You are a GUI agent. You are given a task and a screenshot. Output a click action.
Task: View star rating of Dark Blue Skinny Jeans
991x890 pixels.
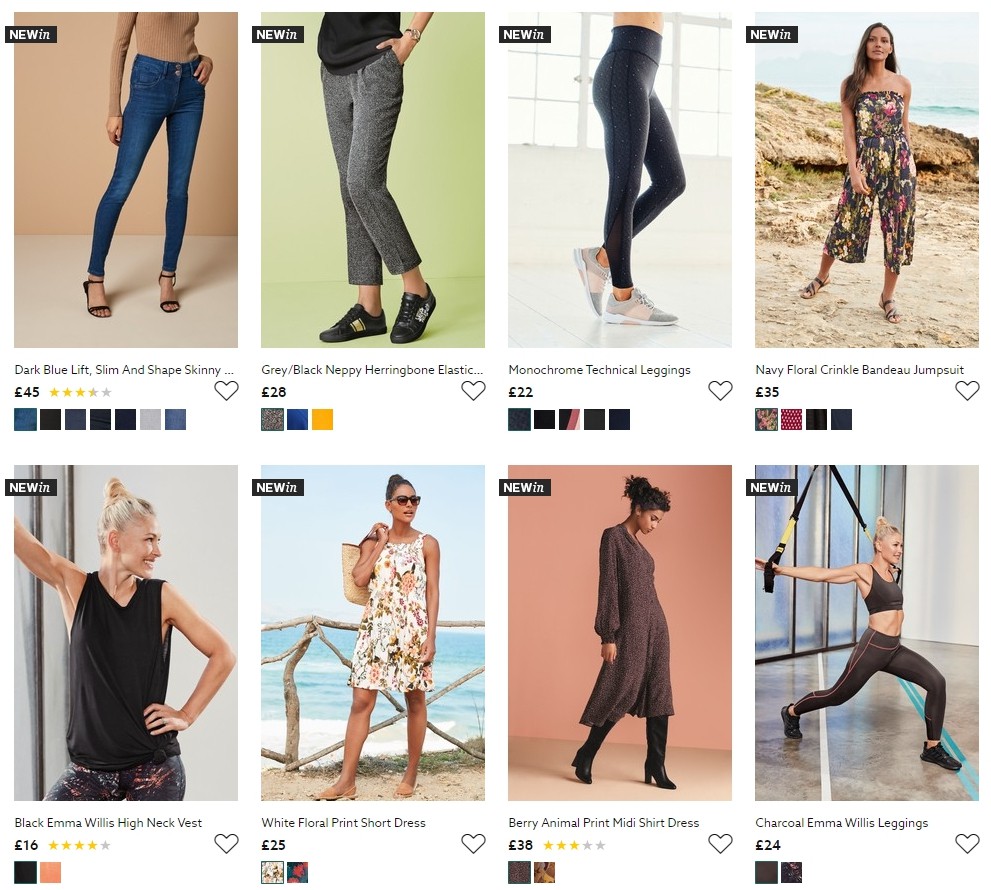(80, 393)
